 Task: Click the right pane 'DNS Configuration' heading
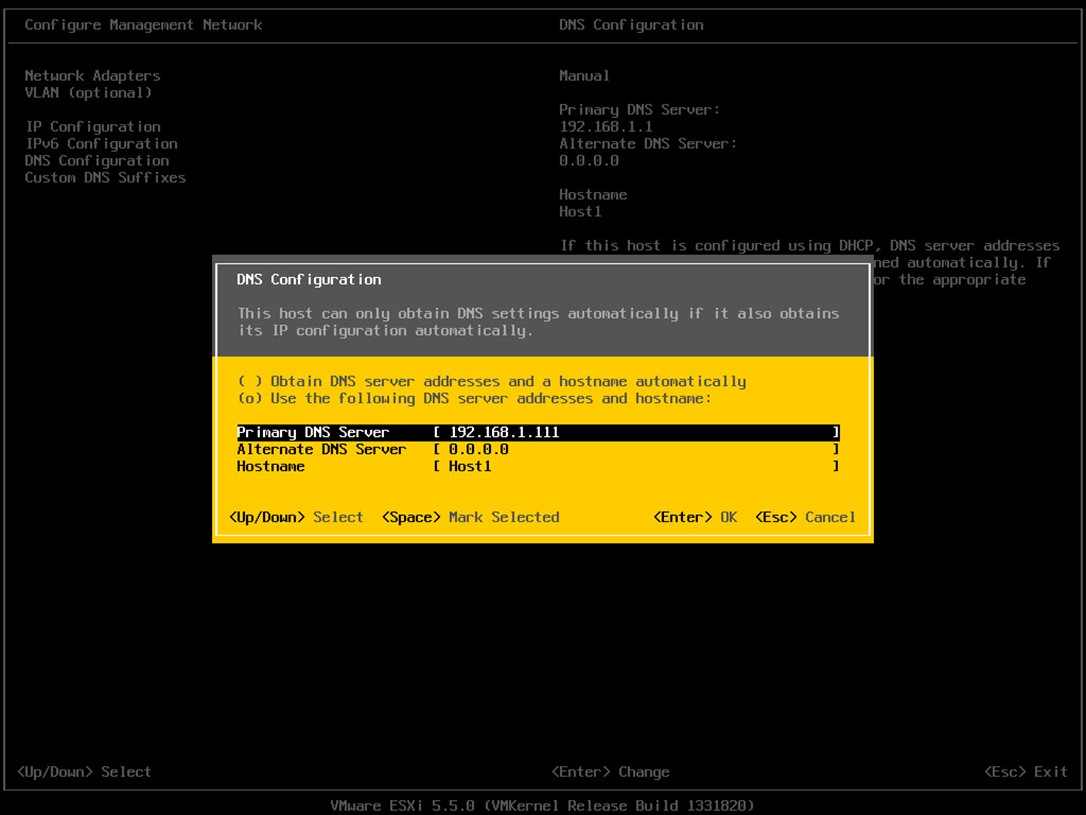click(x=631, y=25)
